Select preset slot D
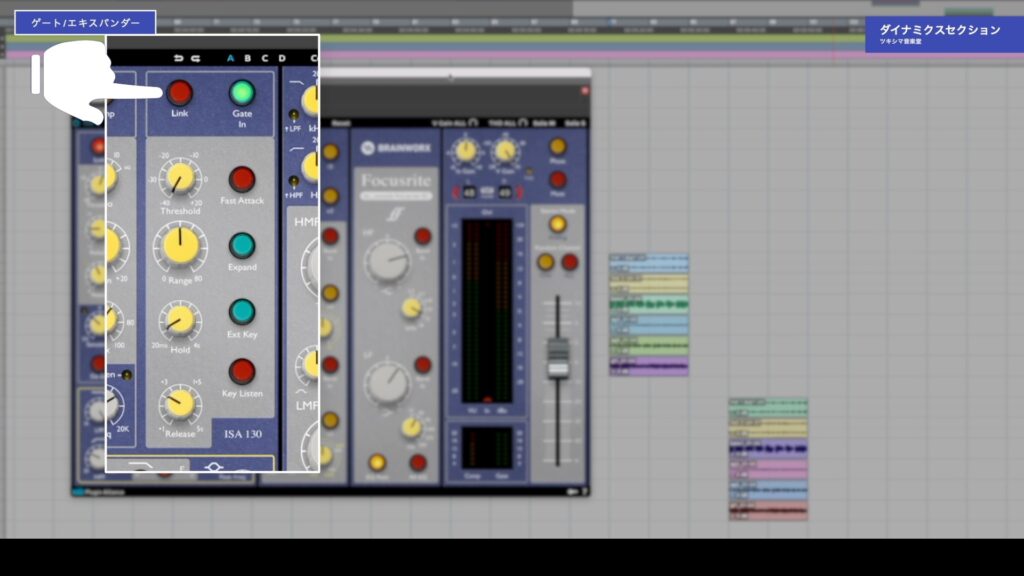The width and height of the screenshot is (1024, 576). point(282,58)
